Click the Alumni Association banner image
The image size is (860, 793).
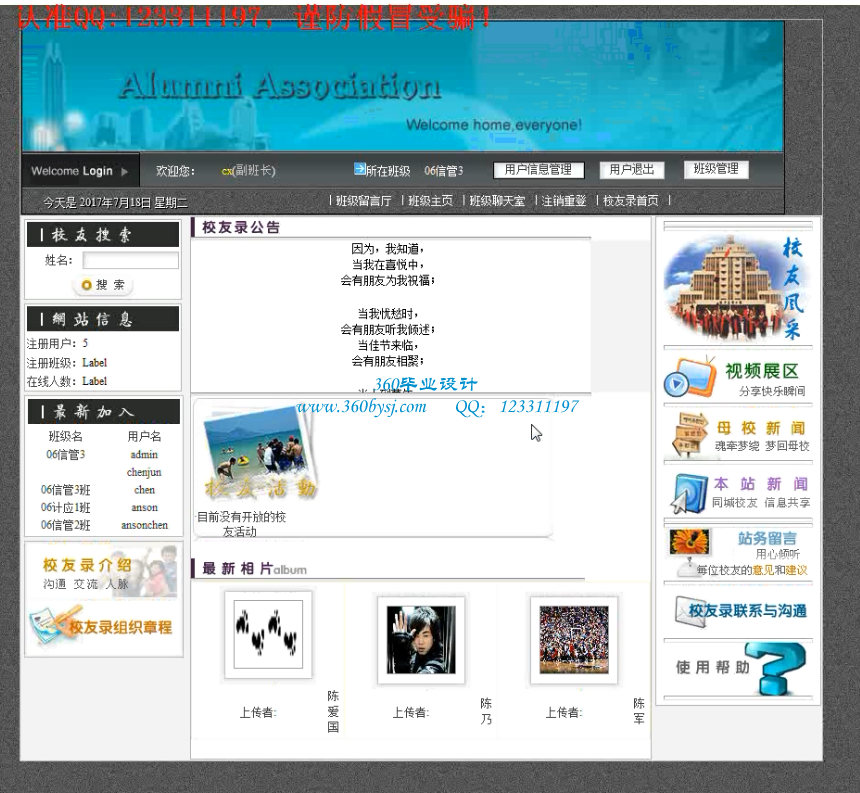point(403,87)
